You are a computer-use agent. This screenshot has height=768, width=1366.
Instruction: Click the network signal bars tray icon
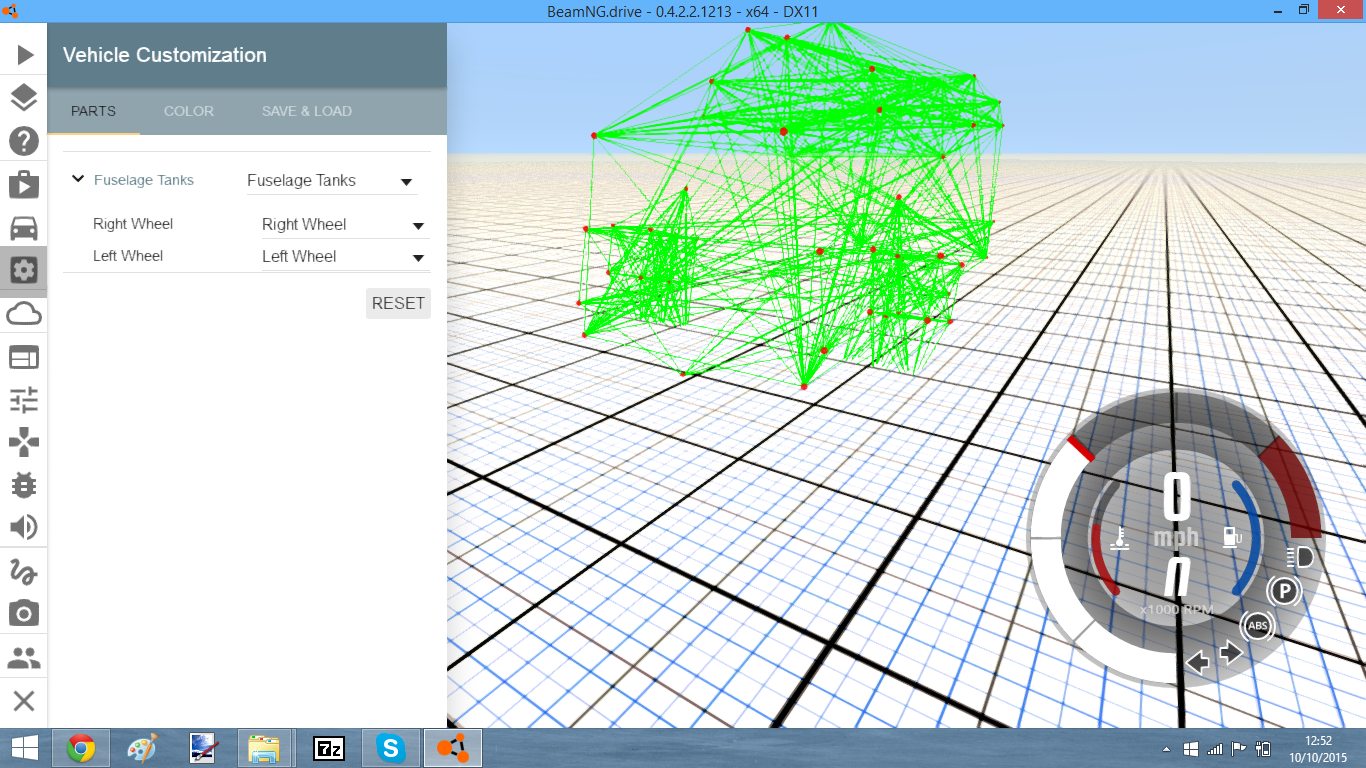pos(1215,749)
